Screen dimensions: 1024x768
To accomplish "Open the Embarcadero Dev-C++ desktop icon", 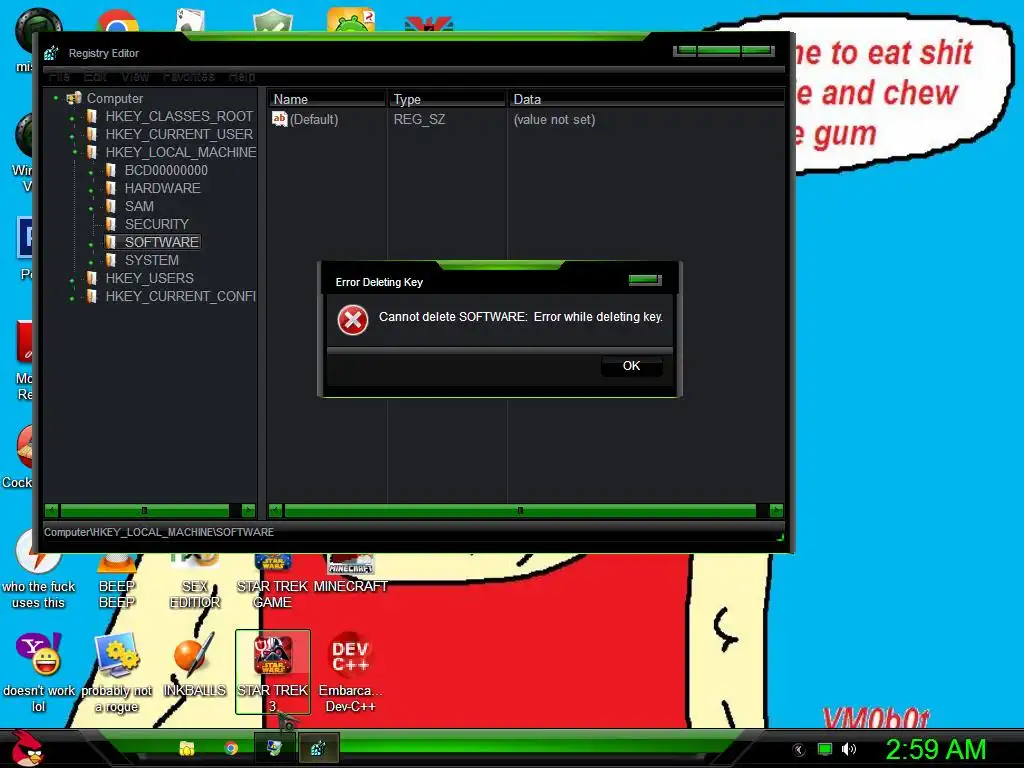I will coord(350,673).
